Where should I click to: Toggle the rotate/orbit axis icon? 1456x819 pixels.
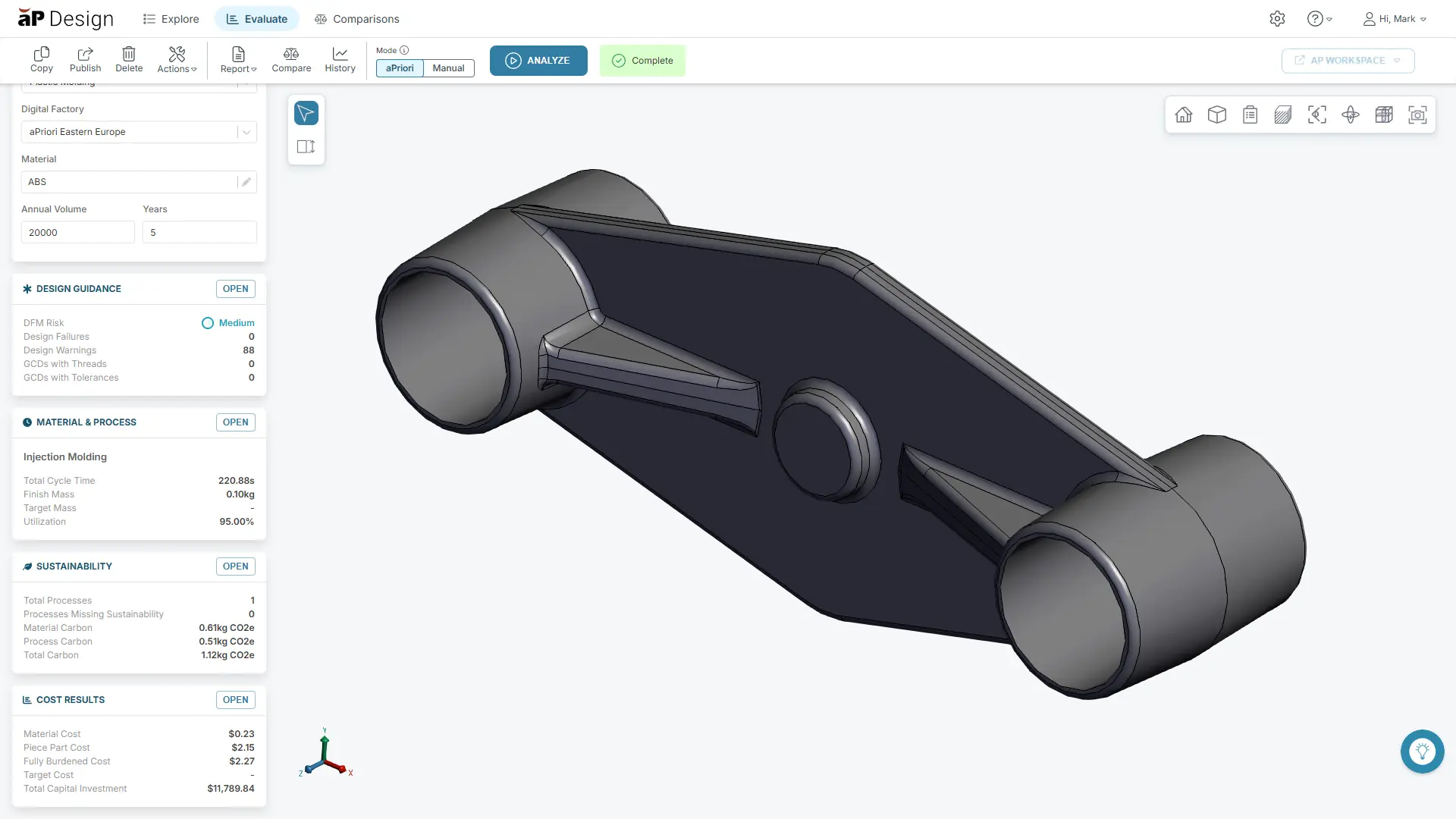1351,115
